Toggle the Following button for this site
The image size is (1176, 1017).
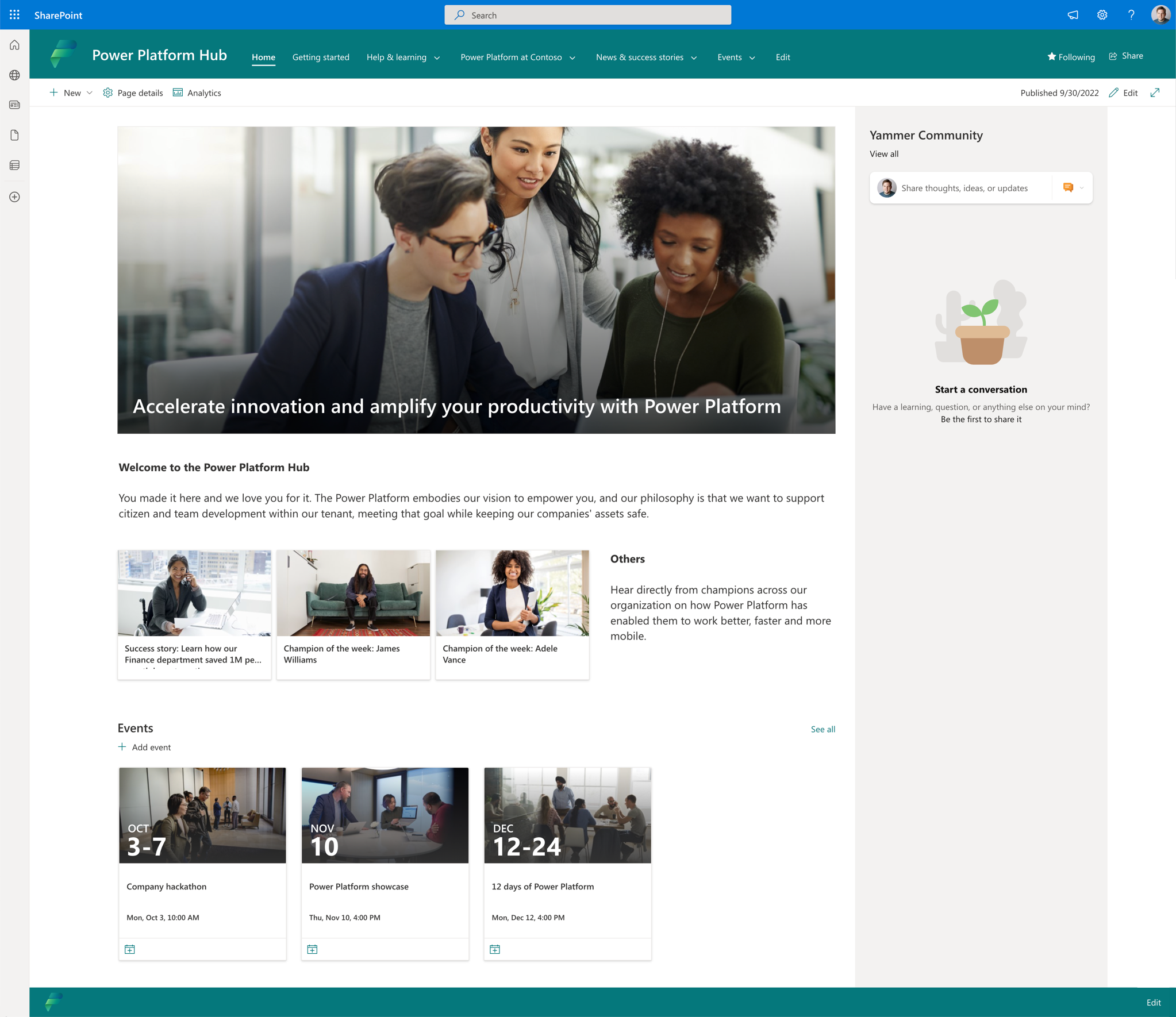click(x=1072, y=55)
